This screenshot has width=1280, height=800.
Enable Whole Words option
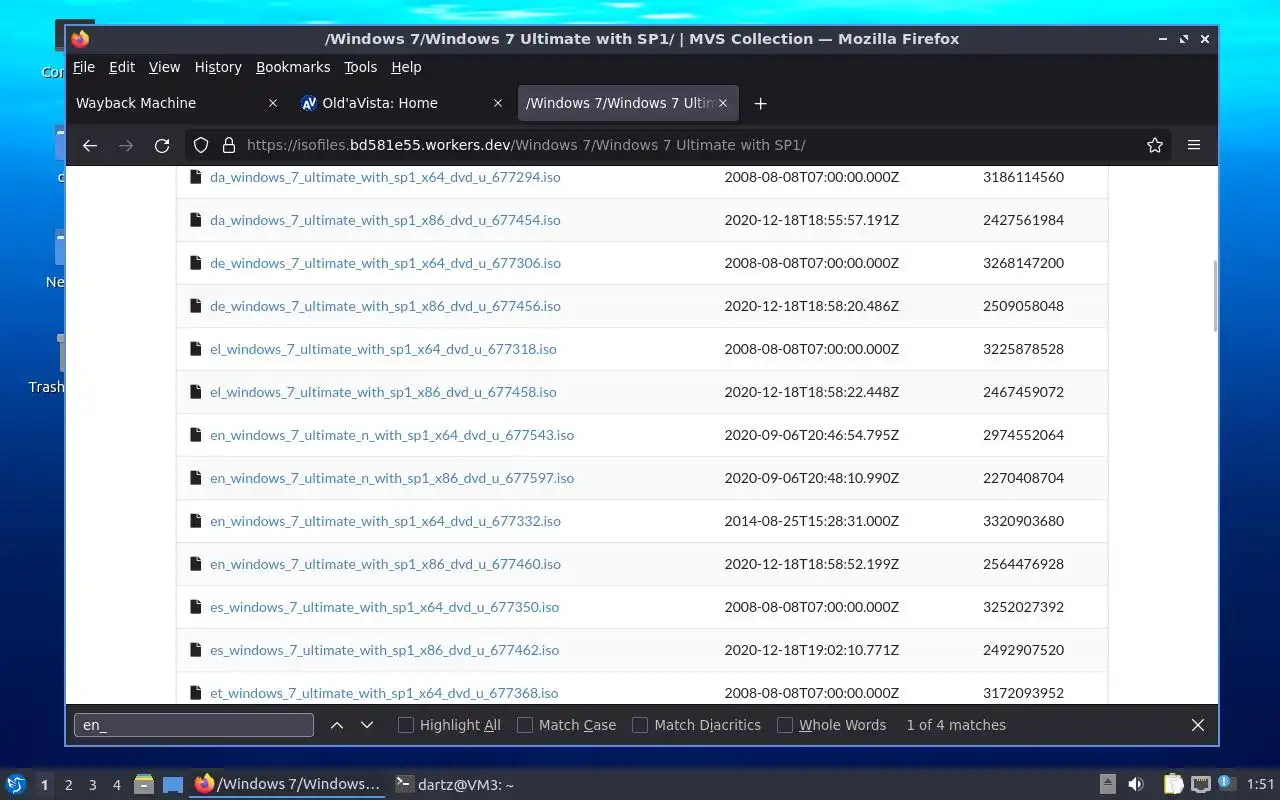tap(831, 725)
